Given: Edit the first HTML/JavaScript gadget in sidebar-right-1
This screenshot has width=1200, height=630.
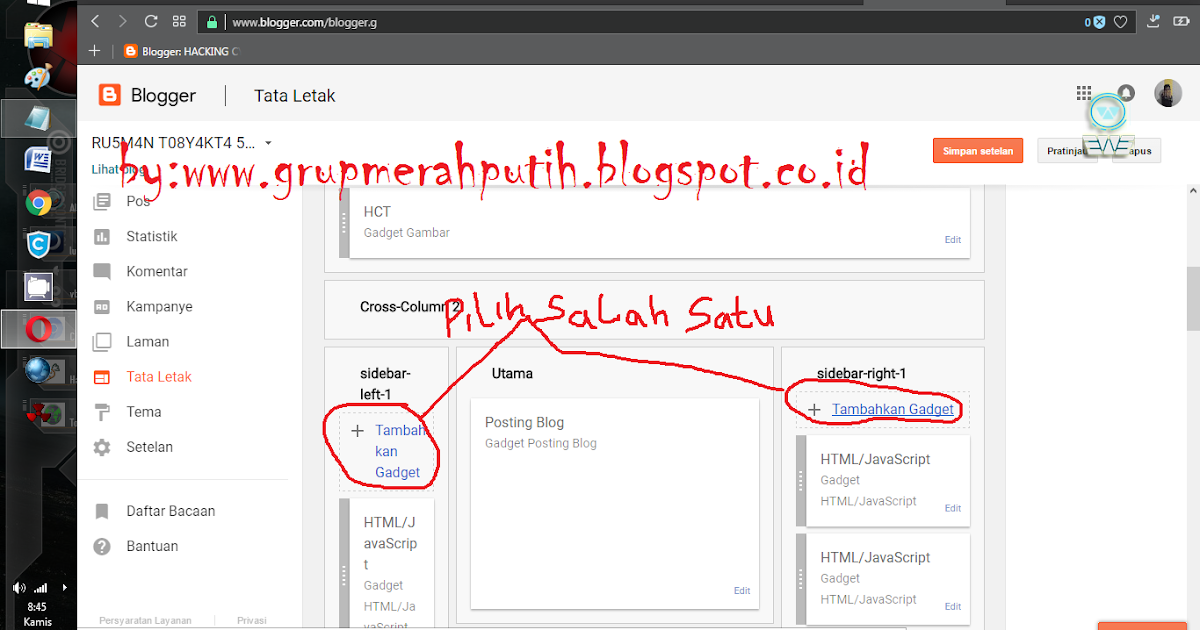Looking at the screenshot, I should [x=953, y=508].
